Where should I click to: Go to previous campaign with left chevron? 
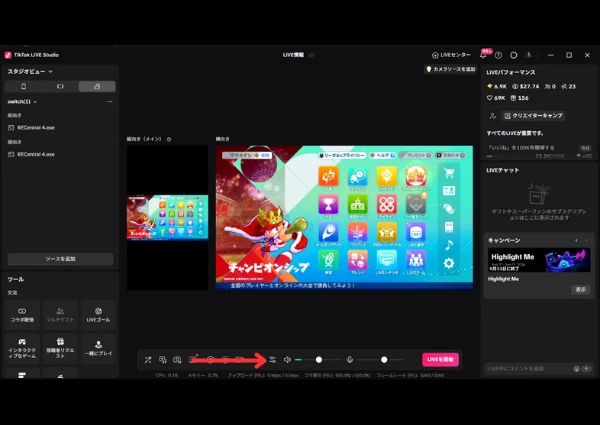576,241
